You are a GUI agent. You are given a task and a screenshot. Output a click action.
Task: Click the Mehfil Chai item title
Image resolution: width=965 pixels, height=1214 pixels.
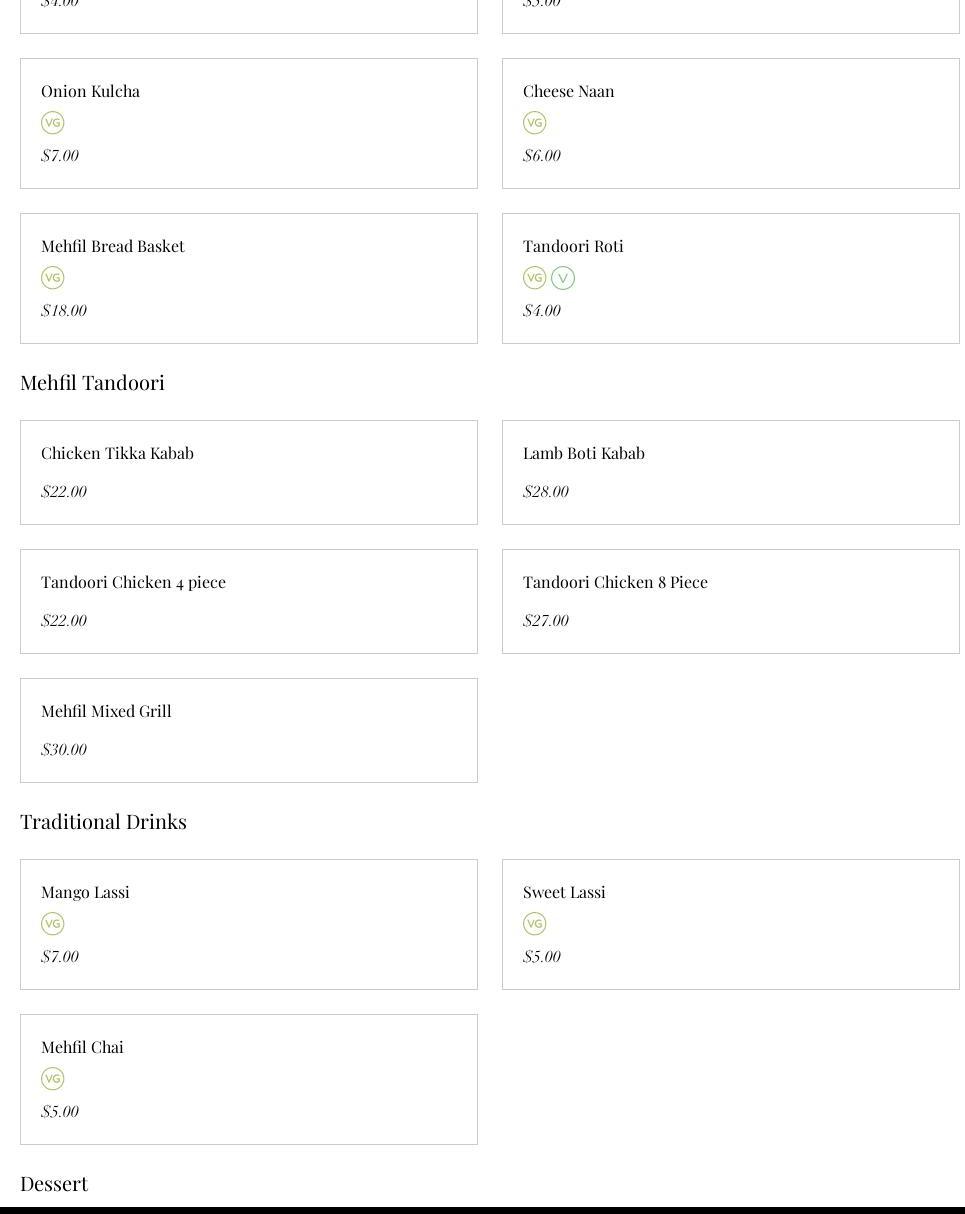(82, 1047)
